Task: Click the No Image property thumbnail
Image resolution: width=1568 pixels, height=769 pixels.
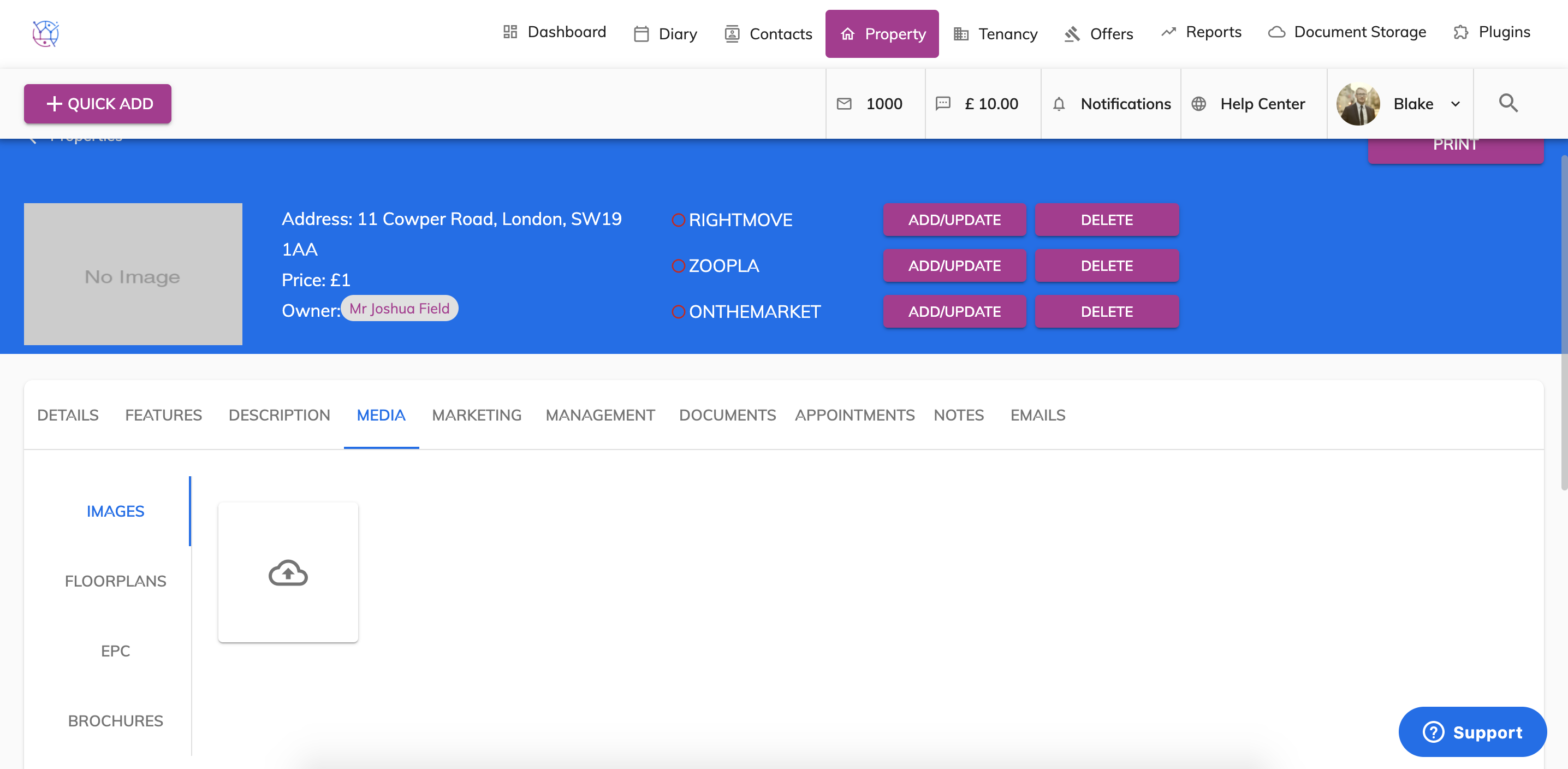Action: pos(133,275)
